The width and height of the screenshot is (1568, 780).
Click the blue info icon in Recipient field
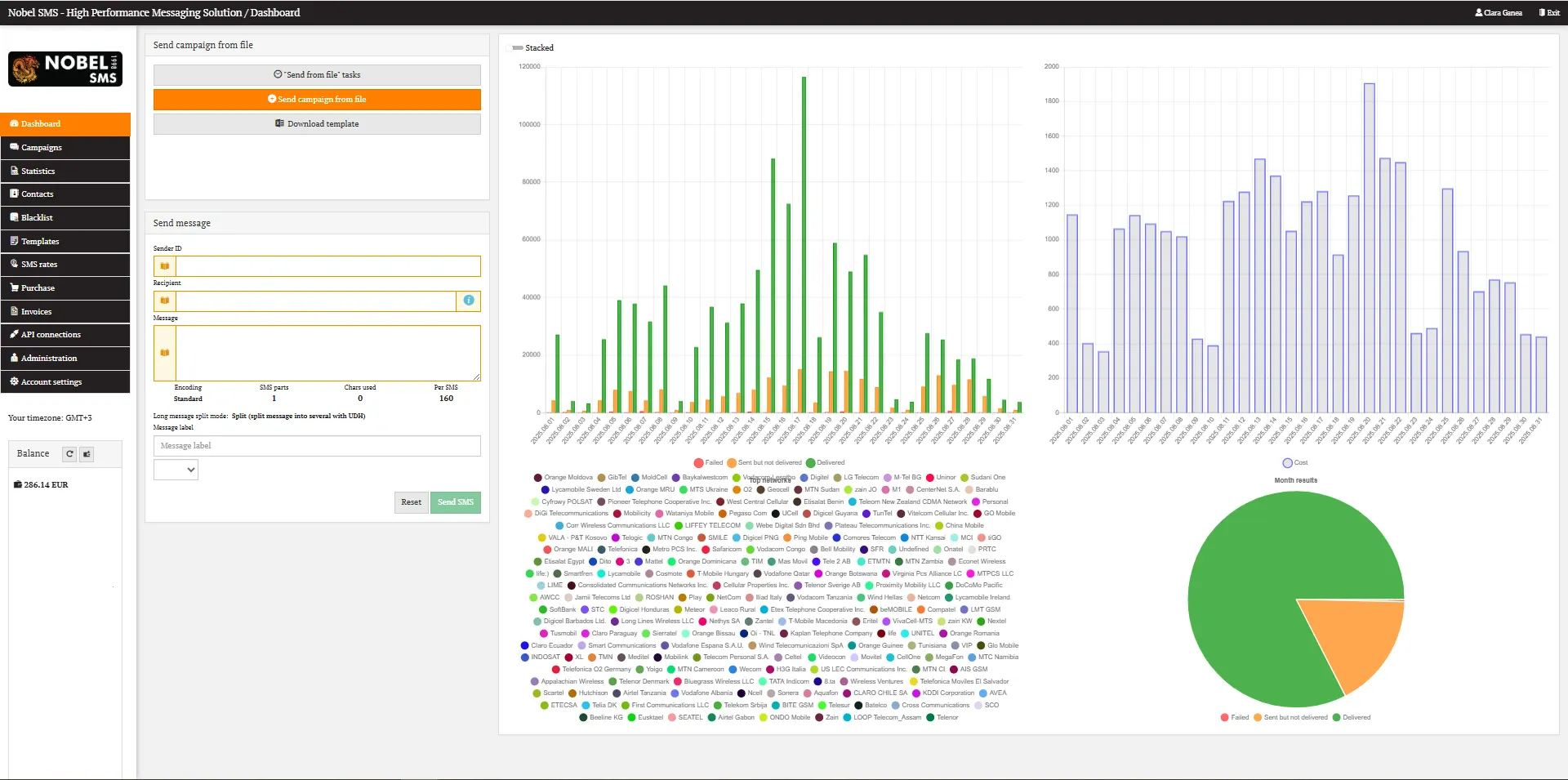click(469, 301)
